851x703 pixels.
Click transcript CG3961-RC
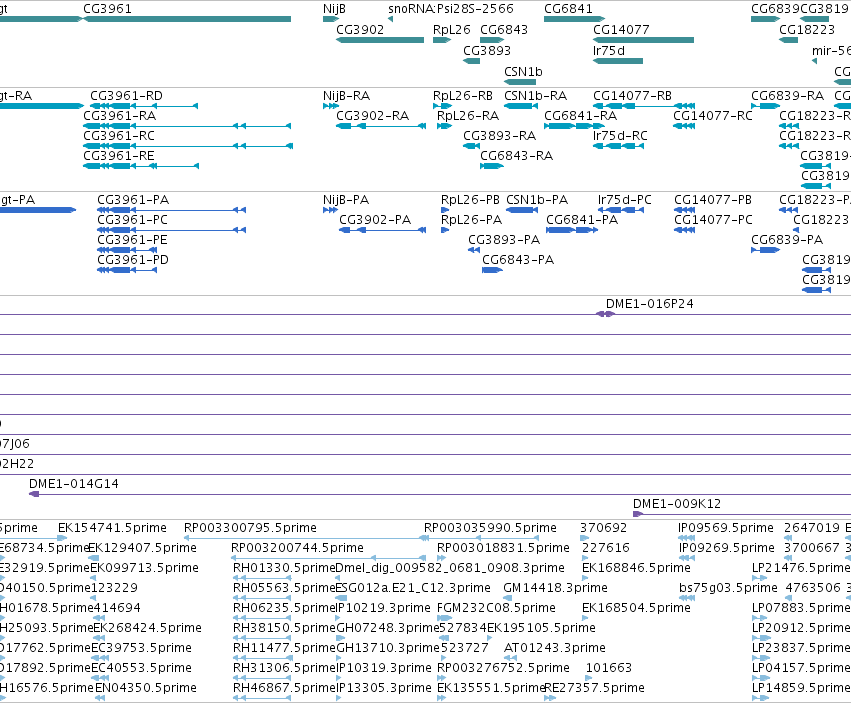[x=119, y=136]
